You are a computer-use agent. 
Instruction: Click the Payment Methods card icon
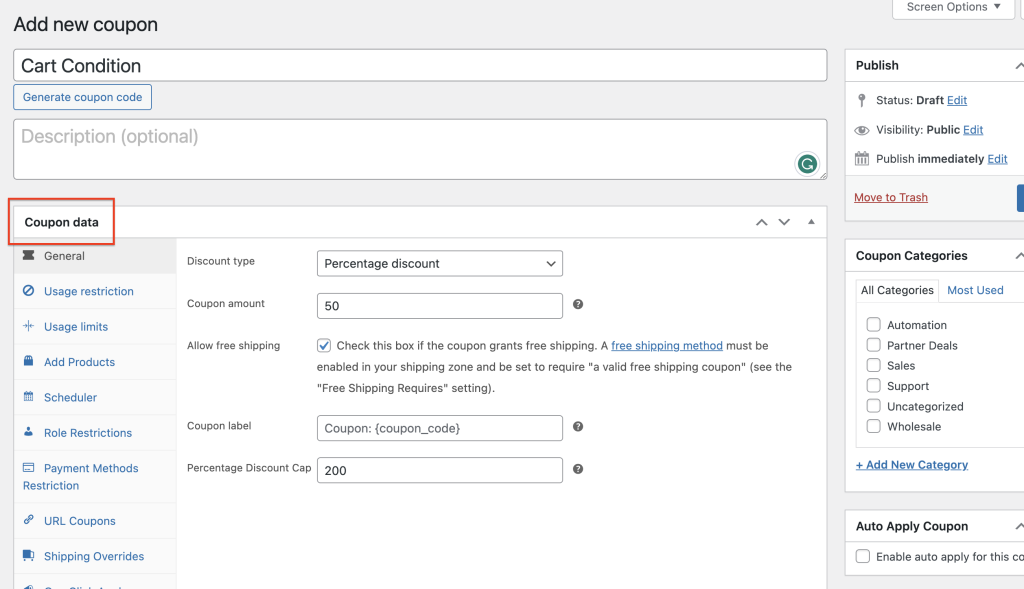click(29, 468)
